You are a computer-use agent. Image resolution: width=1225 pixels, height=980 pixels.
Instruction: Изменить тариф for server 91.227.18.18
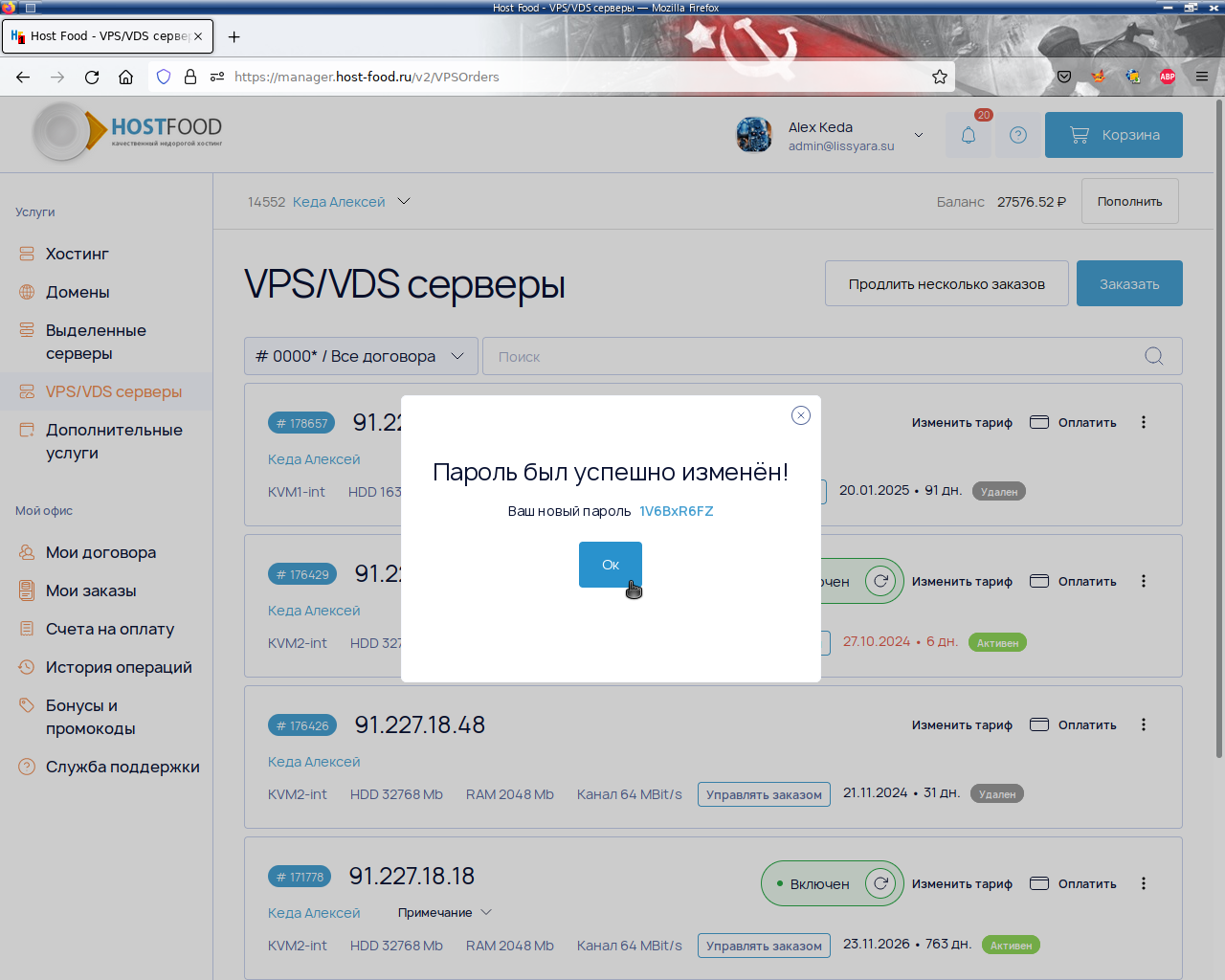[x=962, y=883]
